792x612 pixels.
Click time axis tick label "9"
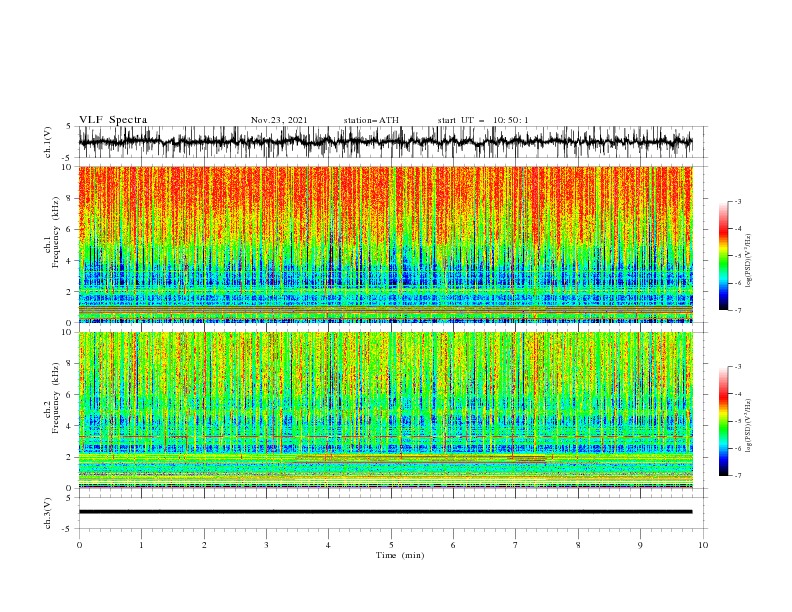pos(640,545)
